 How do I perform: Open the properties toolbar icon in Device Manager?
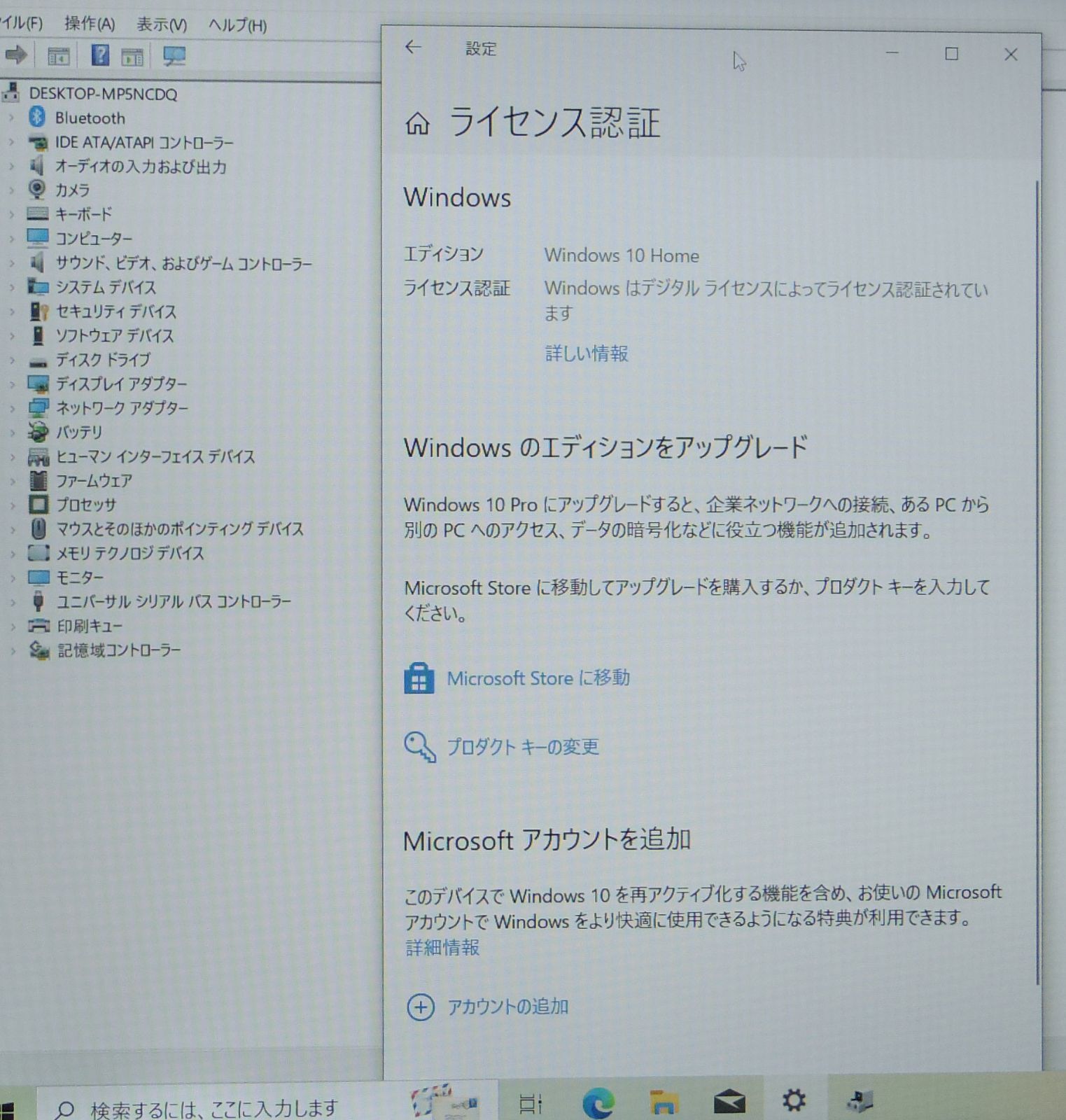(58, 56)
